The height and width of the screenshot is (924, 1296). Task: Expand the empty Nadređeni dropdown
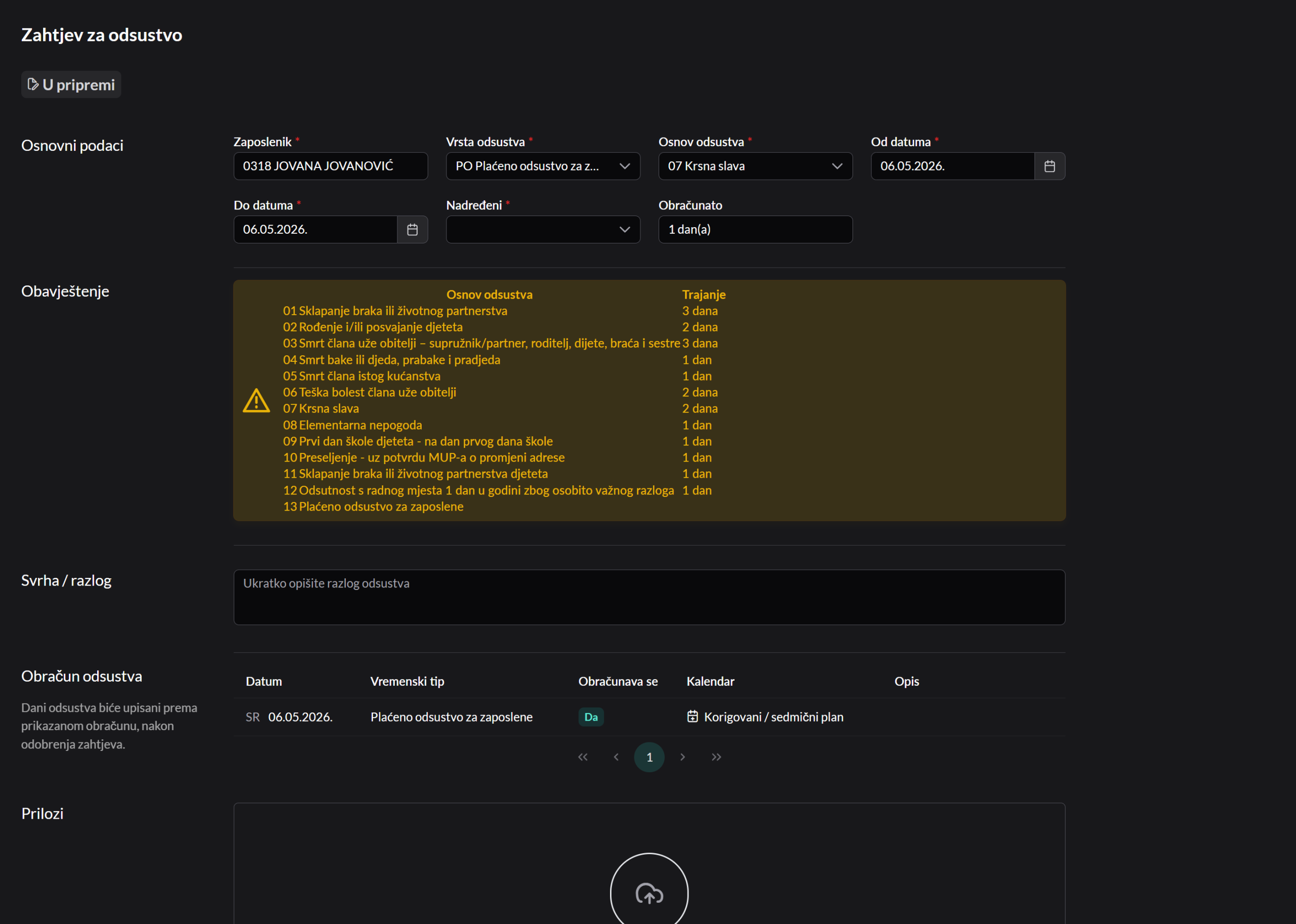542,229
